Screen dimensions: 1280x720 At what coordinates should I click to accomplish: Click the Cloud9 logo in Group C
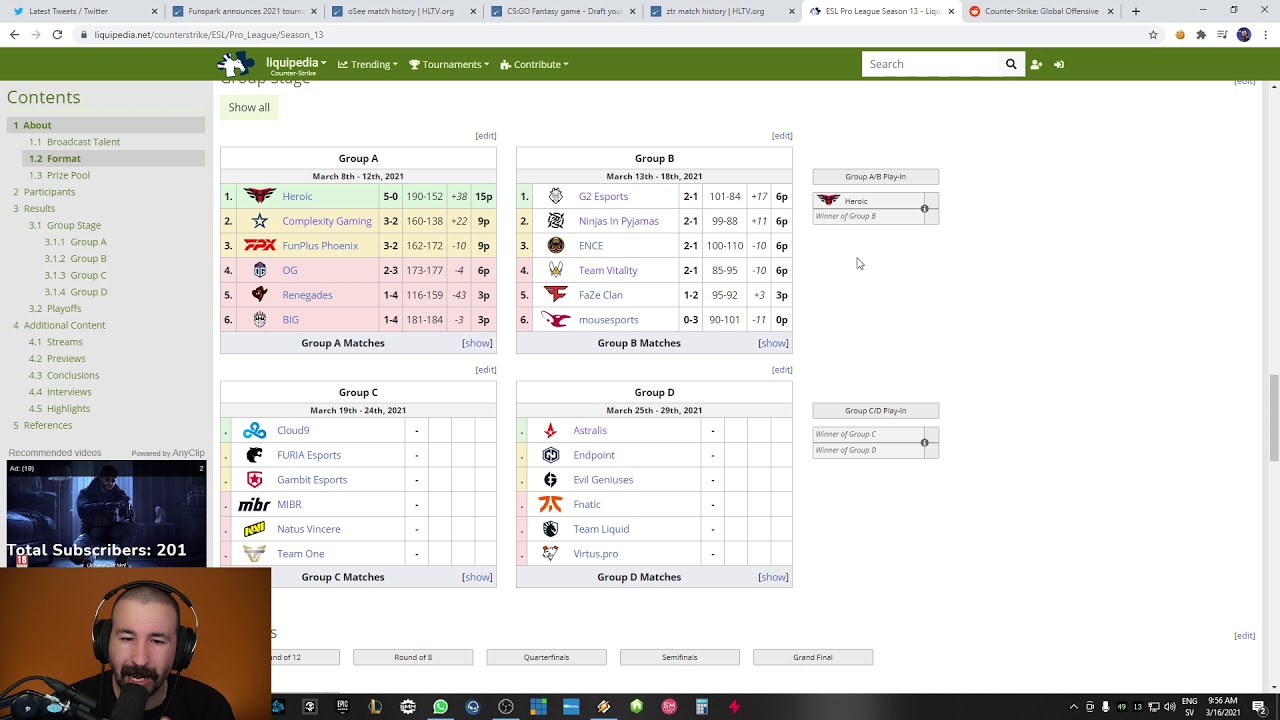point(255,430)
